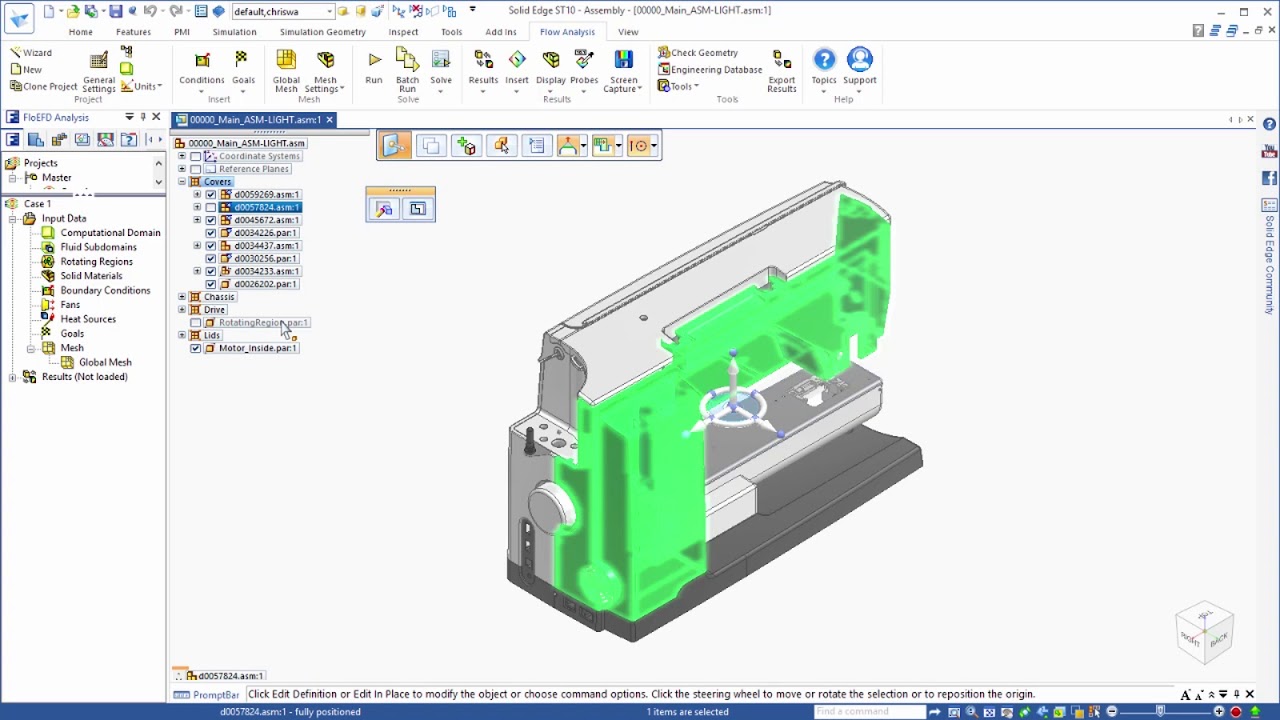Click Clone Project
Screen dimensions: 1280x720
[43, 86]
